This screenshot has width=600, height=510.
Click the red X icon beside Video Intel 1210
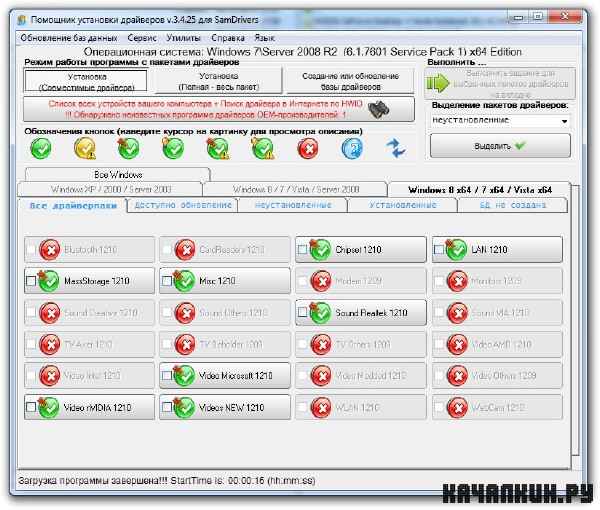pos(50,376)
